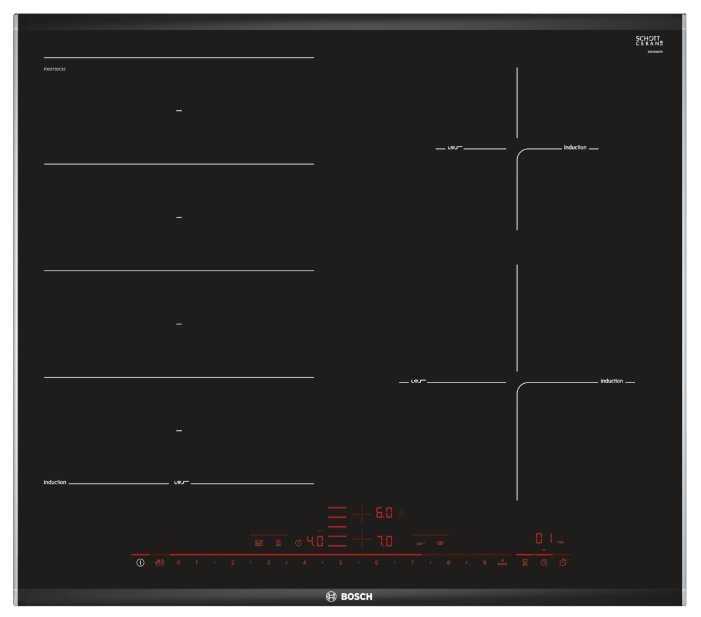Tap the 4.0 heat level display
This screenshot has width=701, height=617.
click(x=314, y=541)
